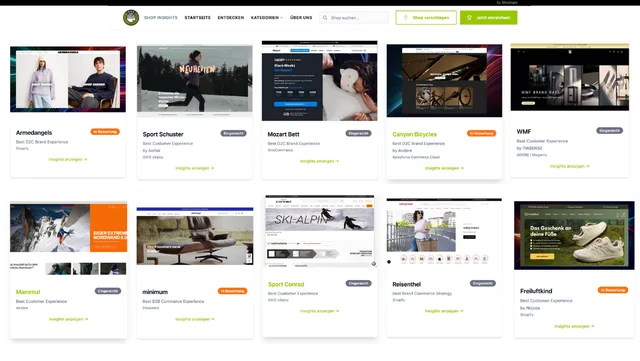Open the Freiluftkind sneaker thumbnail

click(x=574, y=235)
